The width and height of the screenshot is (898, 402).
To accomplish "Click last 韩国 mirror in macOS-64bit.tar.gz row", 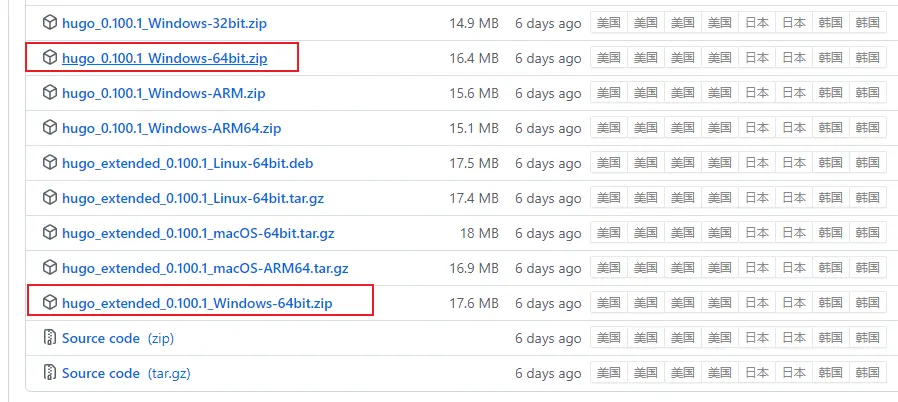I will pyautogui.click(x=867, y=233).
